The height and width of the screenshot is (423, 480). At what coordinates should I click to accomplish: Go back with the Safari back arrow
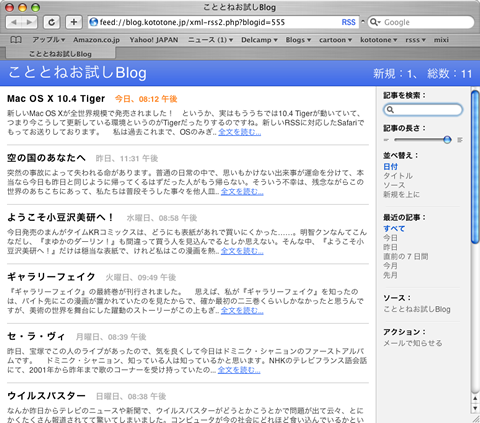coord(14,22)
